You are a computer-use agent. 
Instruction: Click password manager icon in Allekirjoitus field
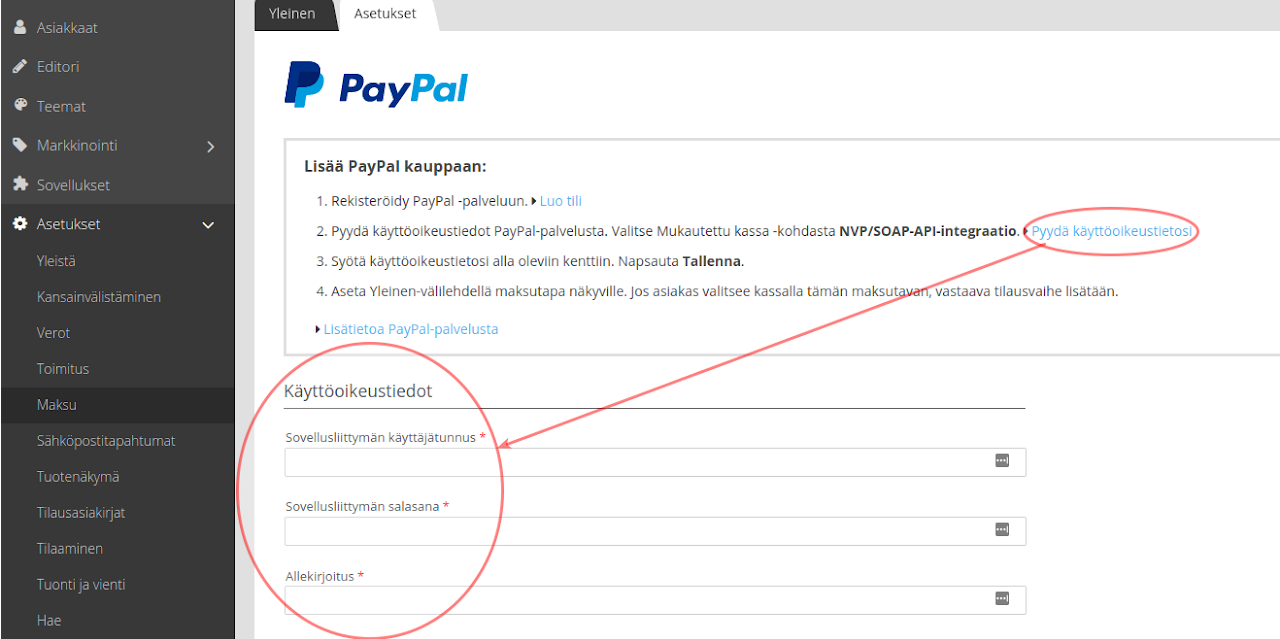tap(1002, 599)
